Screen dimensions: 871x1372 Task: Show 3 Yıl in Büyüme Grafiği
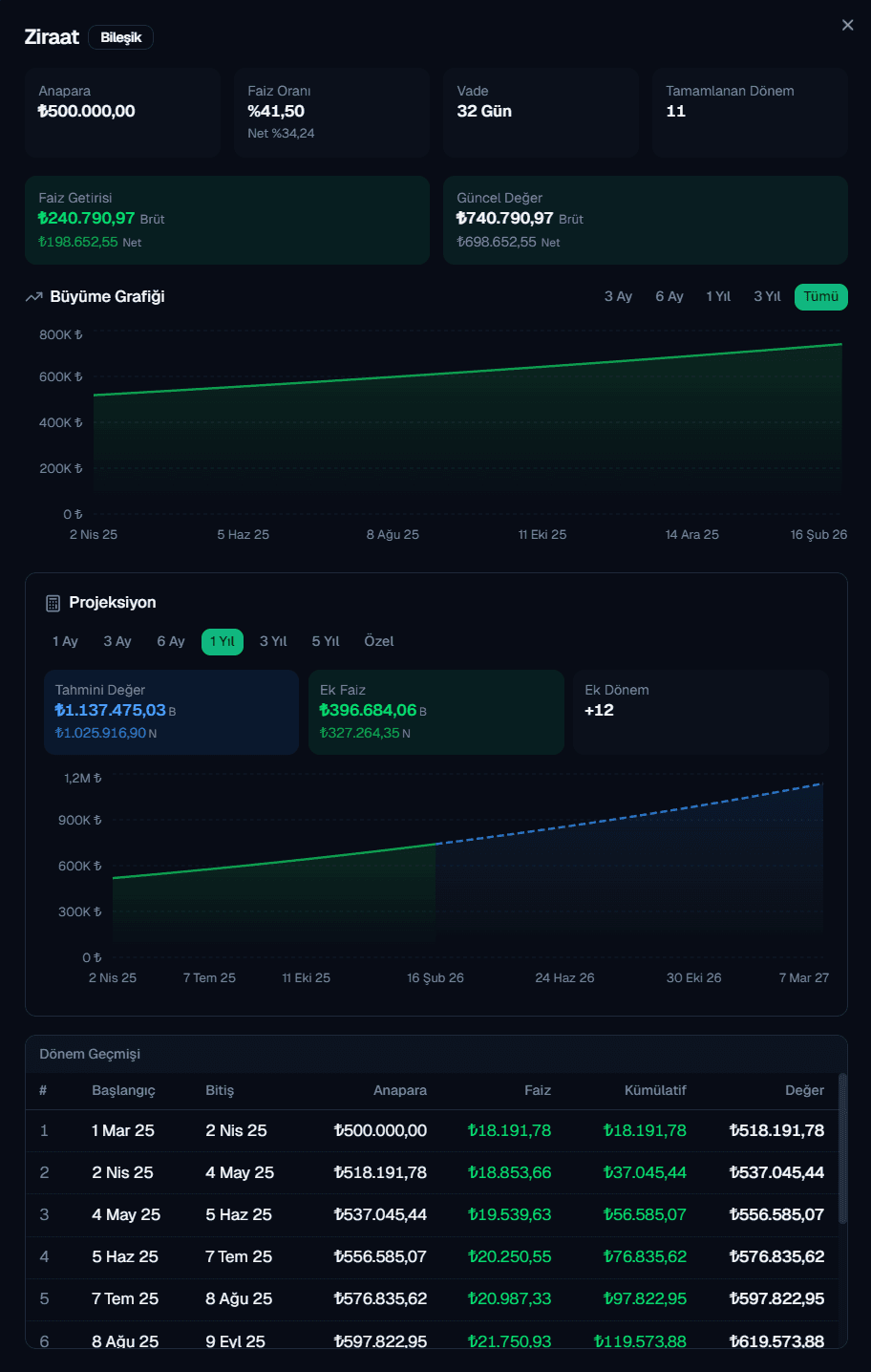pyautogui.click(x=767, y=297)
